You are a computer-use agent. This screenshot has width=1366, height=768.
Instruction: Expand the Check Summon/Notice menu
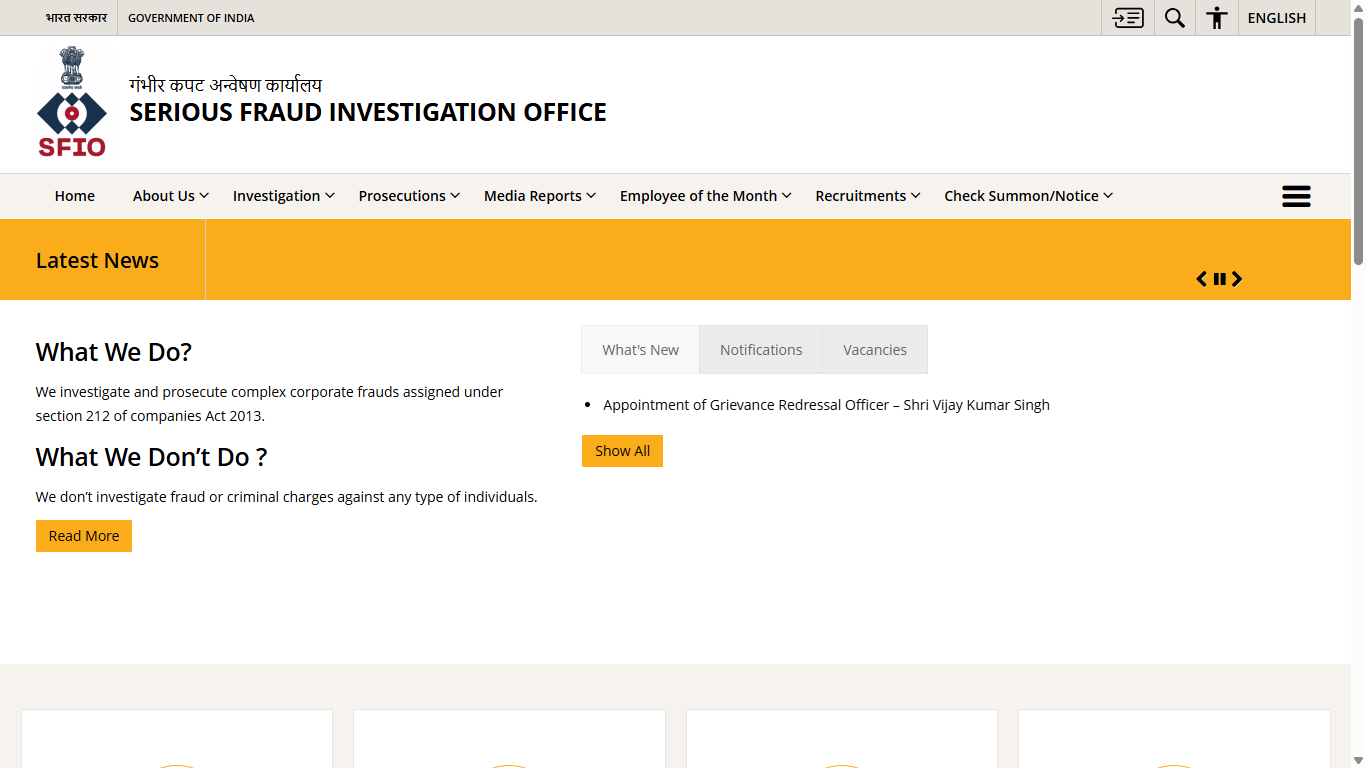tap(1029, 196)
